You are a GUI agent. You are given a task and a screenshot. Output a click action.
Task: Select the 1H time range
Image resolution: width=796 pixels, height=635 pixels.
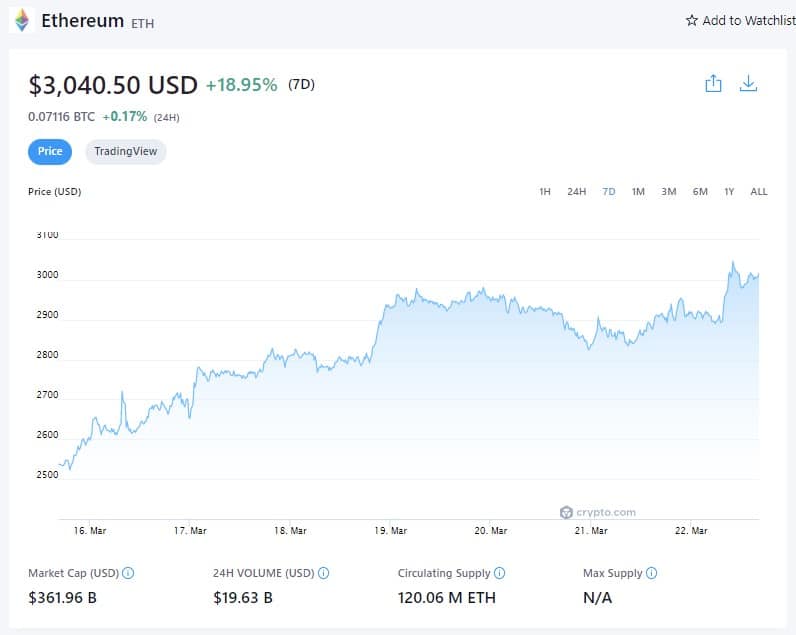tap(545, 191)
